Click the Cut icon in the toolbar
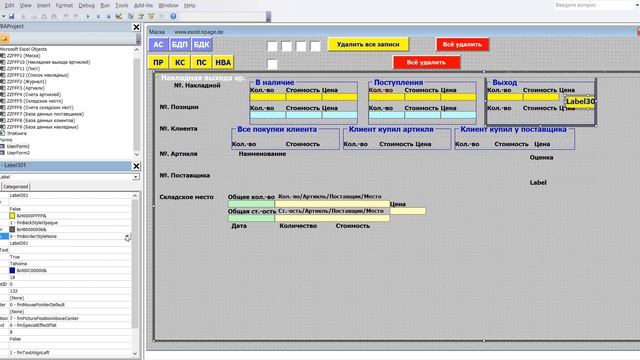 tap(23, 16)
